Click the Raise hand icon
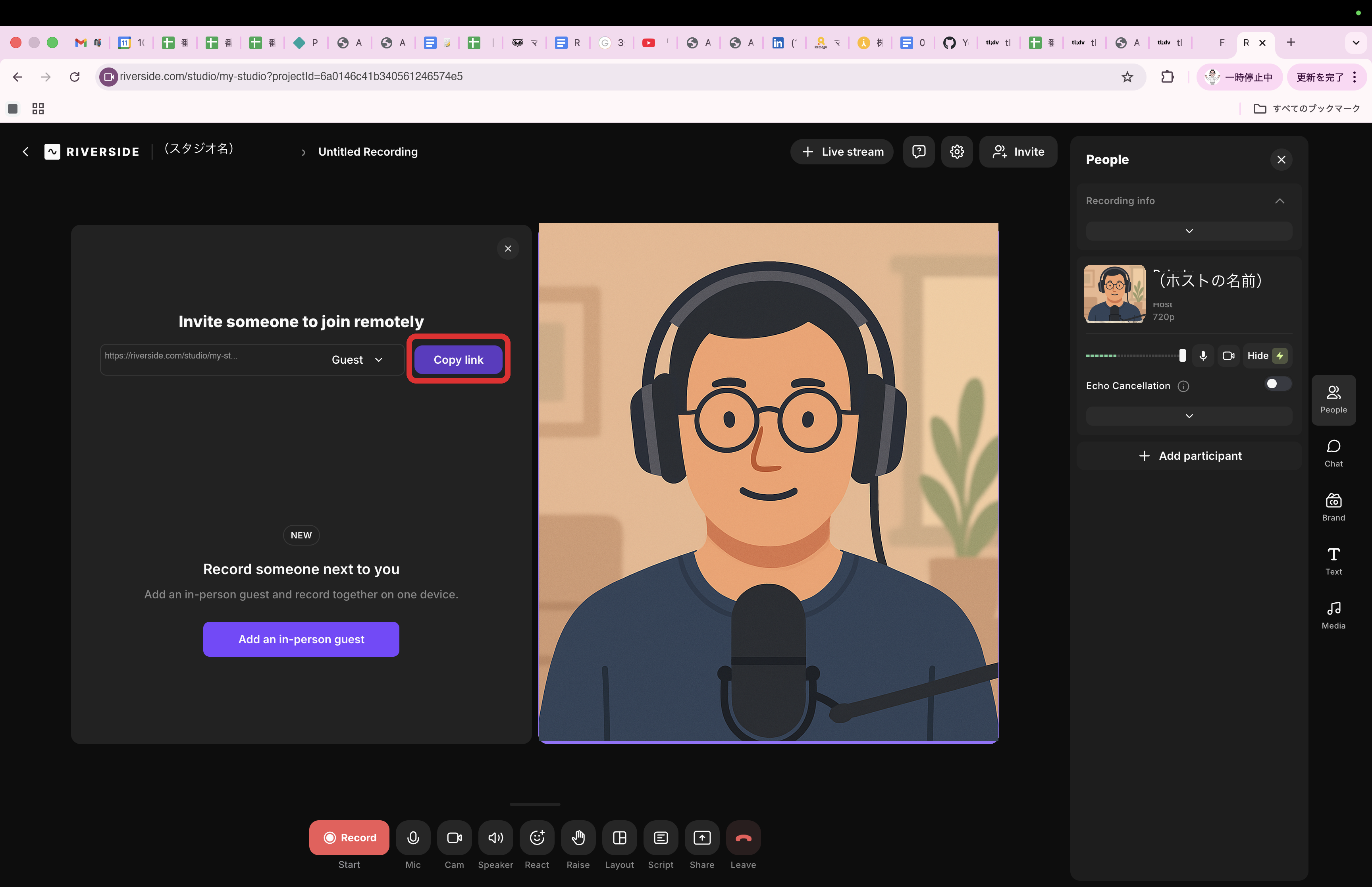 [x=578, y=837]
